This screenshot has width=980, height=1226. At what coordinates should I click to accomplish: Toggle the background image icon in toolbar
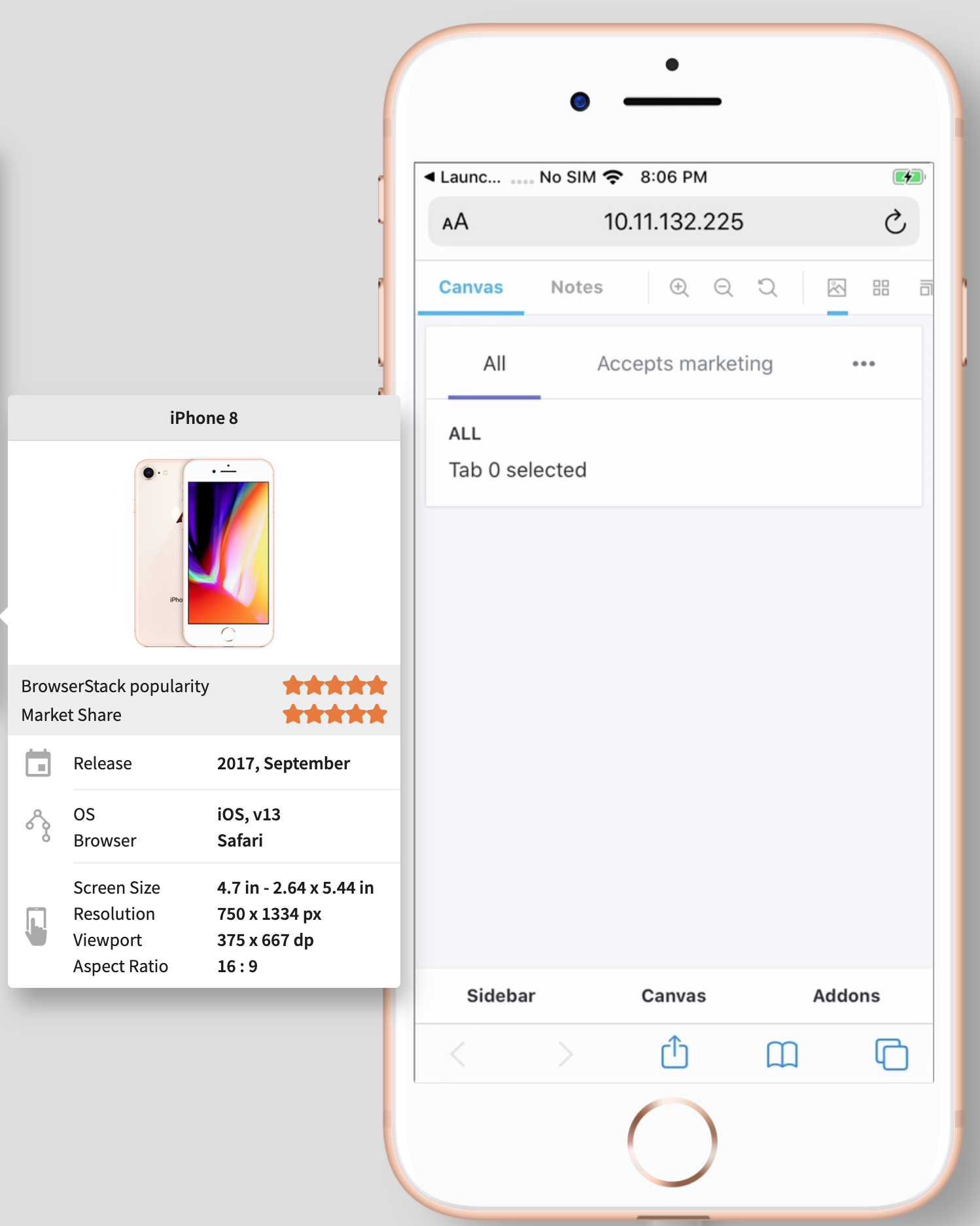[837, 287]
